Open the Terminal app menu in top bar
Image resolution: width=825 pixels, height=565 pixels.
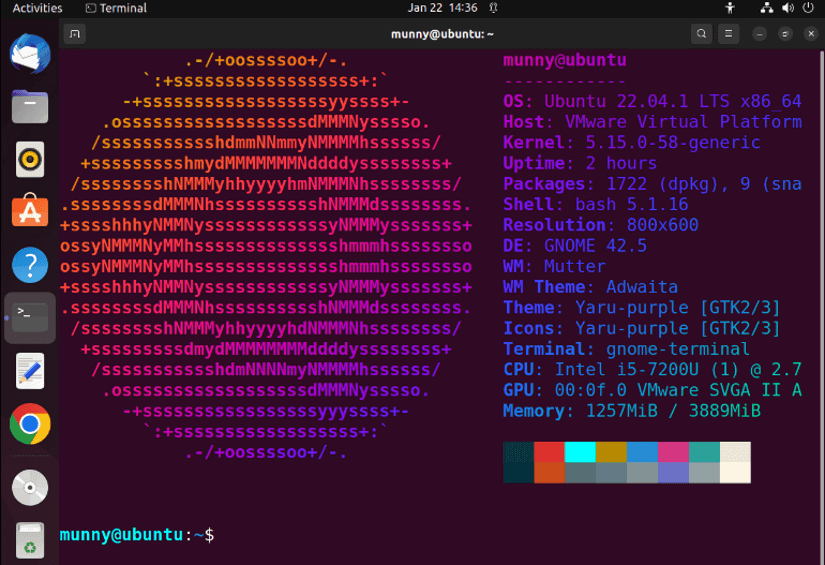pos(116,8)
